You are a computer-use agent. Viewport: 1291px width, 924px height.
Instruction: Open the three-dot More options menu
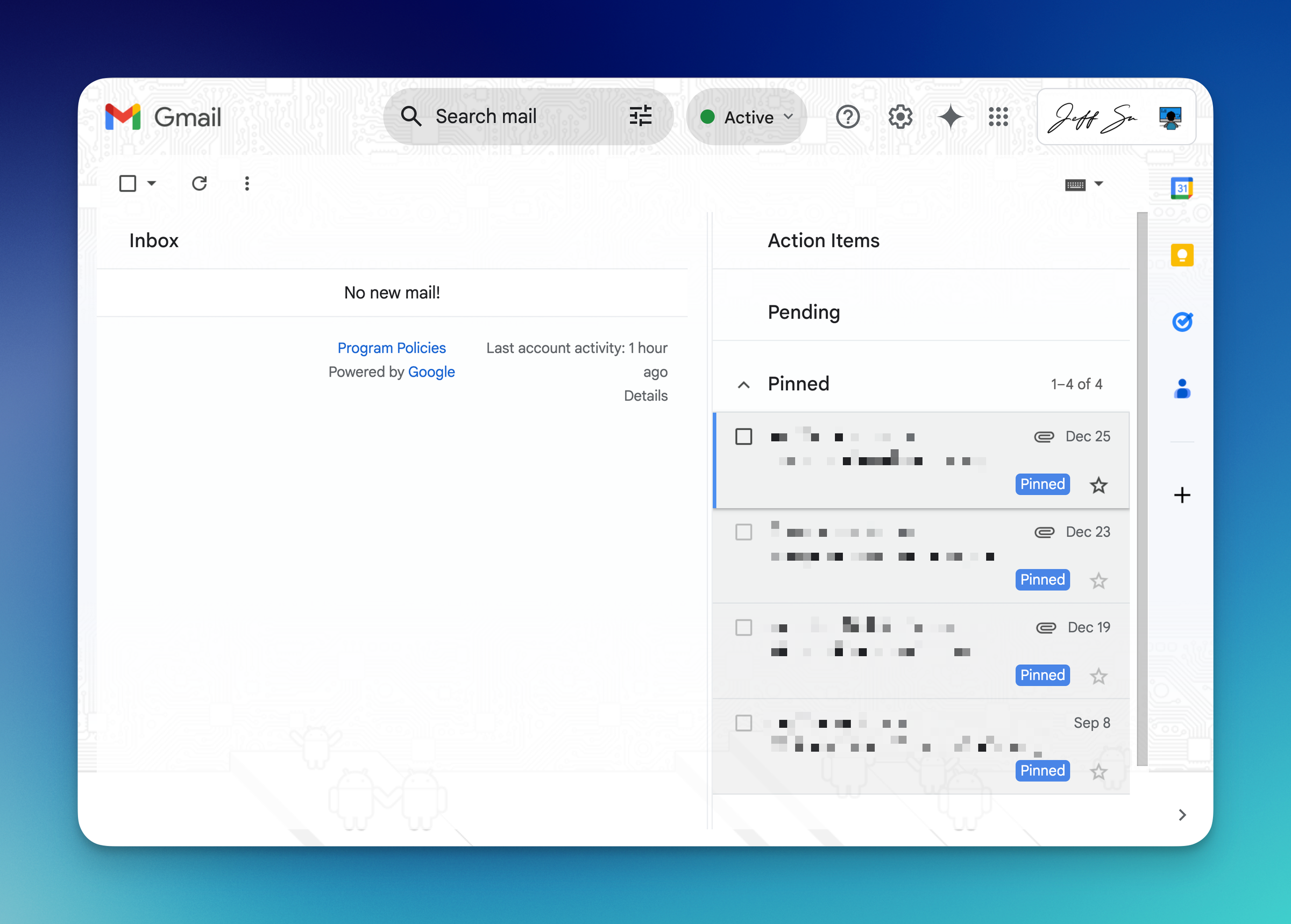click(247, 183)
